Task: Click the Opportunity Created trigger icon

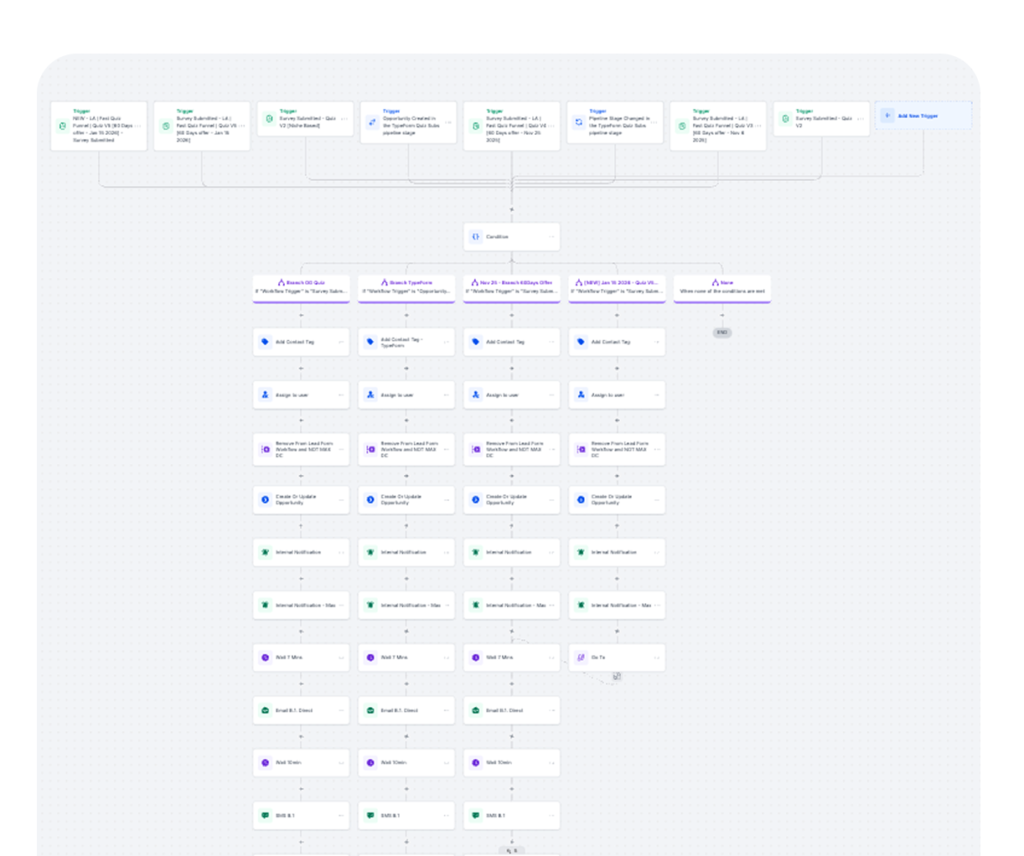Action: click(x=370, y=125)
